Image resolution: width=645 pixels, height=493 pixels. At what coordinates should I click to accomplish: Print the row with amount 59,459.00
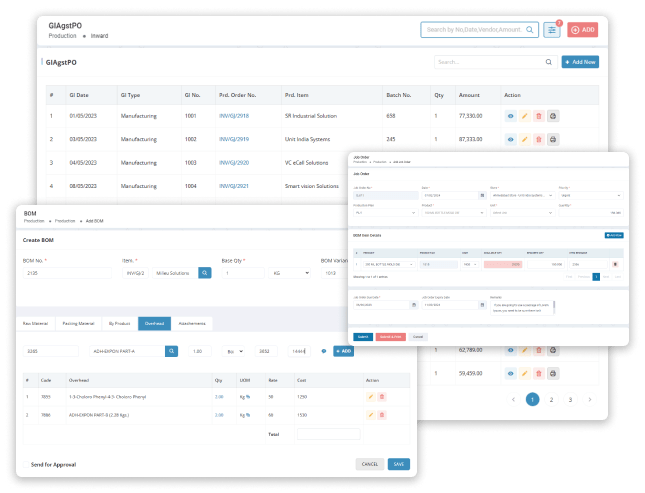point(553,374)
